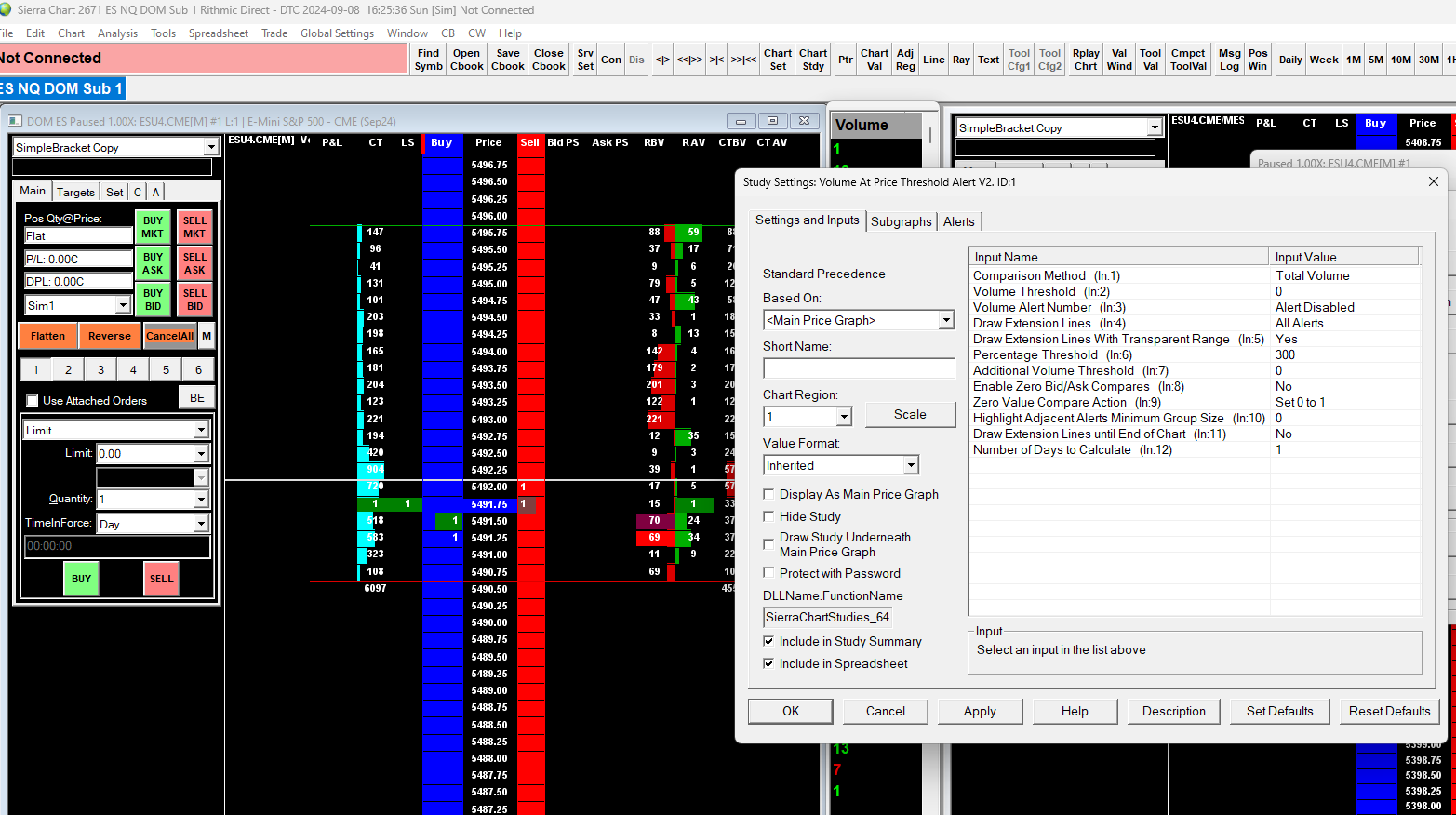Open the Sim1 account dropdown
Viewport: 1456px width, 815px height.
click(123, 305)
